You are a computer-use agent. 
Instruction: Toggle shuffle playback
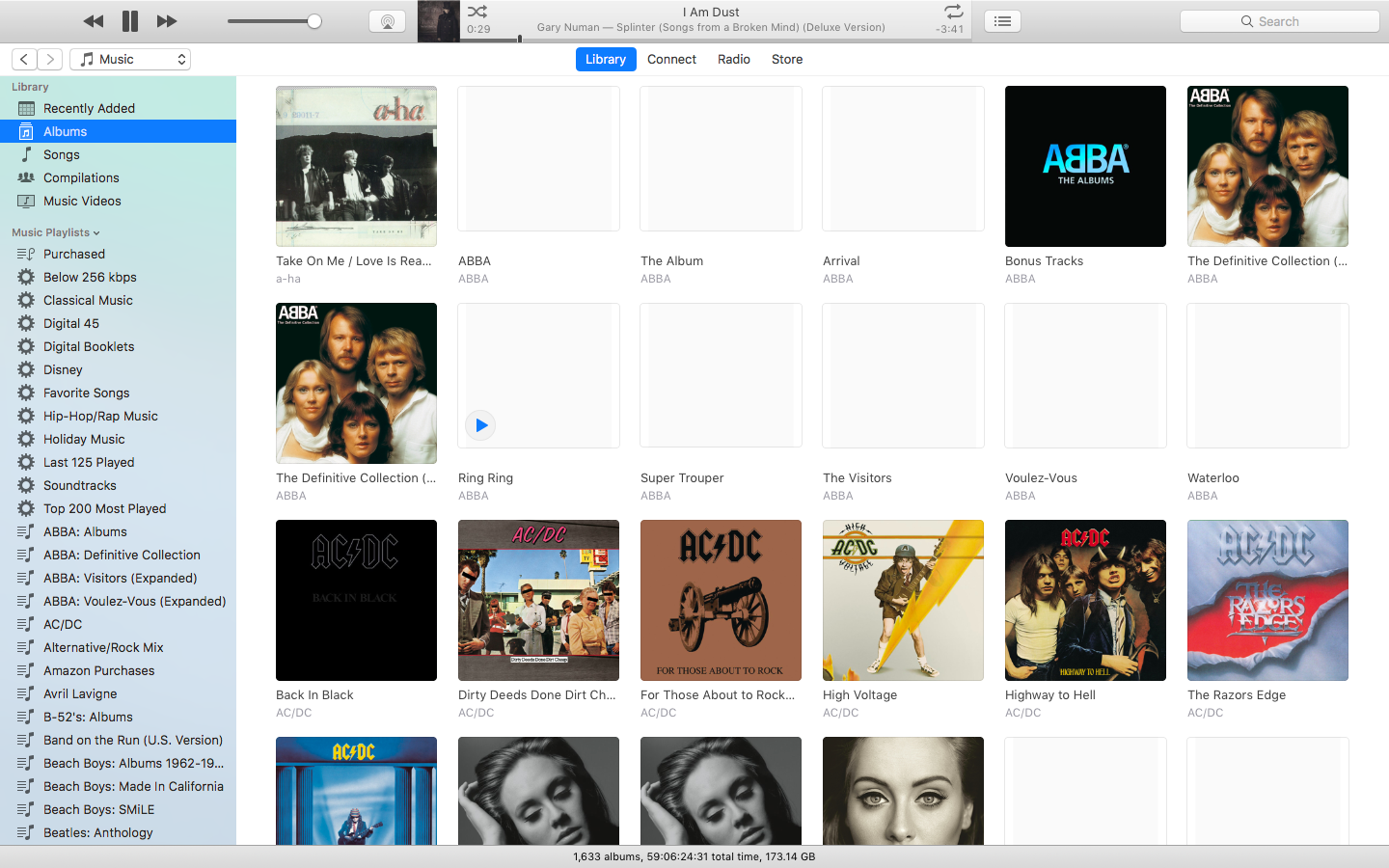point(477,12)
